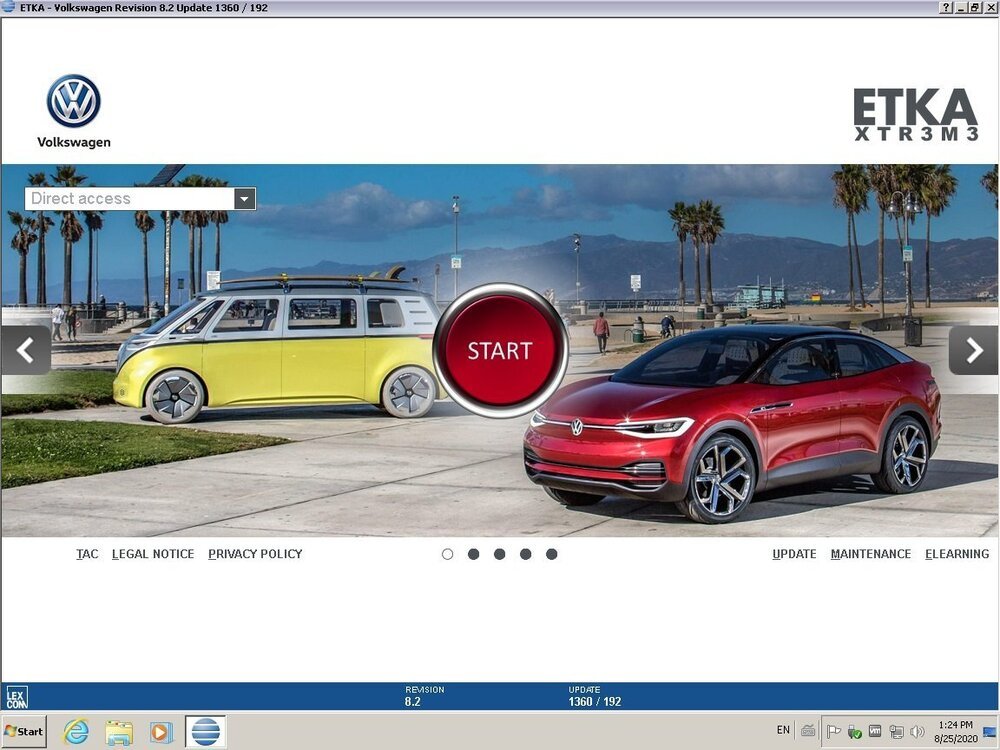Click the LexCom logo in status bar
Viewport: 1000px width, 750px height.
[17, 697]
